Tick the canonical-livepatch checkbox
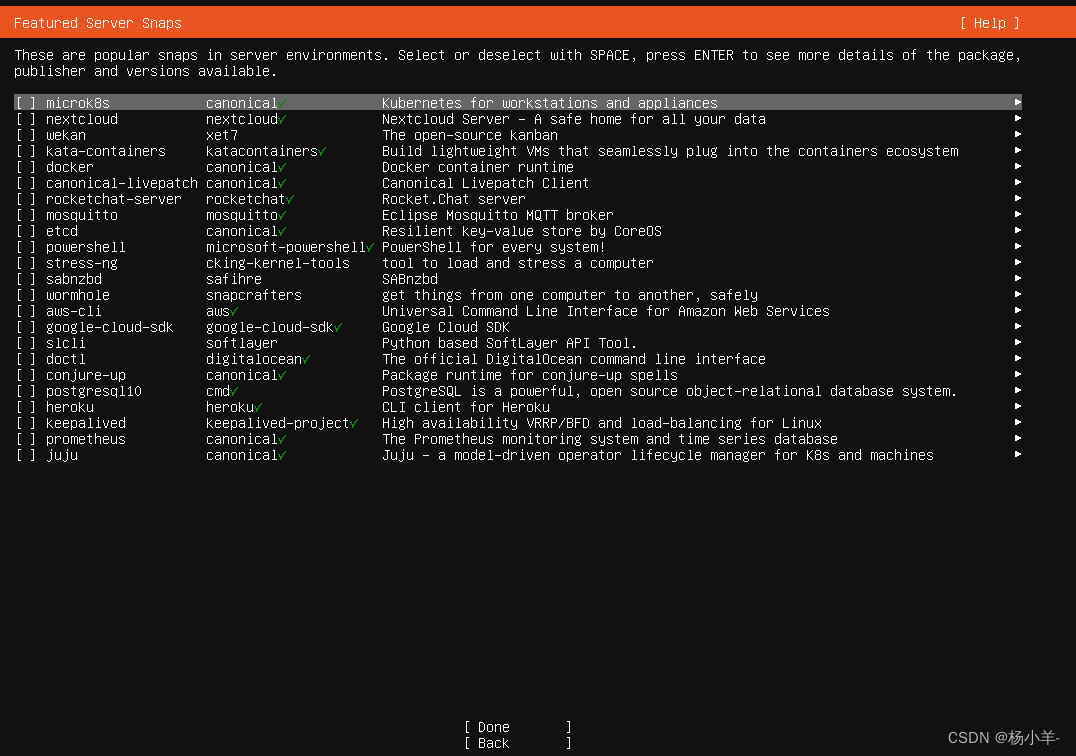Screen dimensions: 1076x756 [26, 183]
